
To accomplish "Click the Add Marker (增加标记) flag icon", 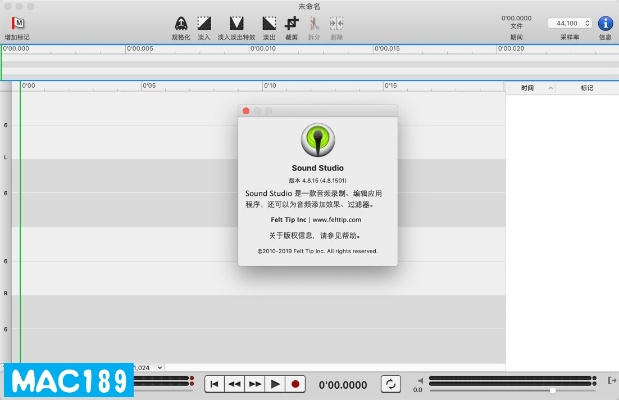I will tap(17, 23).
